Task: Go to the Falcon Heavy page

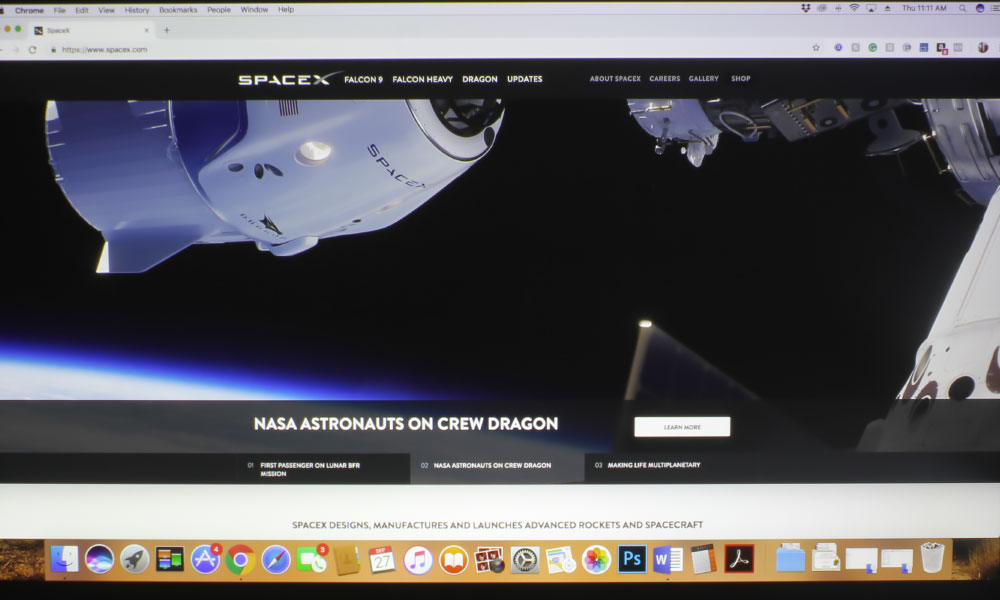Action: (422, 79)
